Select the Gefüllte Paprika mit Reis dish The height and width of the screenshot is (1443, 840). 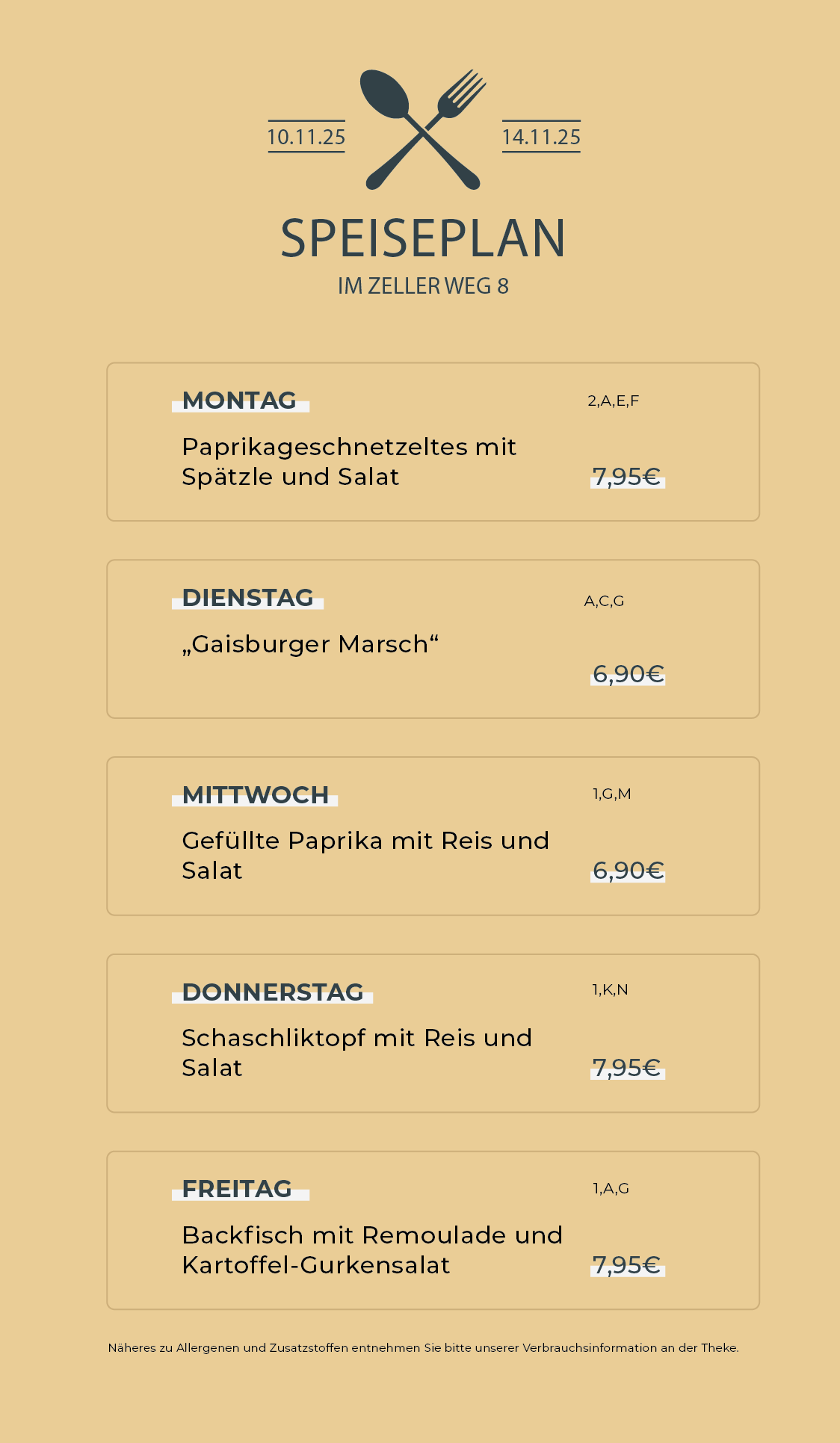(365, 856)
